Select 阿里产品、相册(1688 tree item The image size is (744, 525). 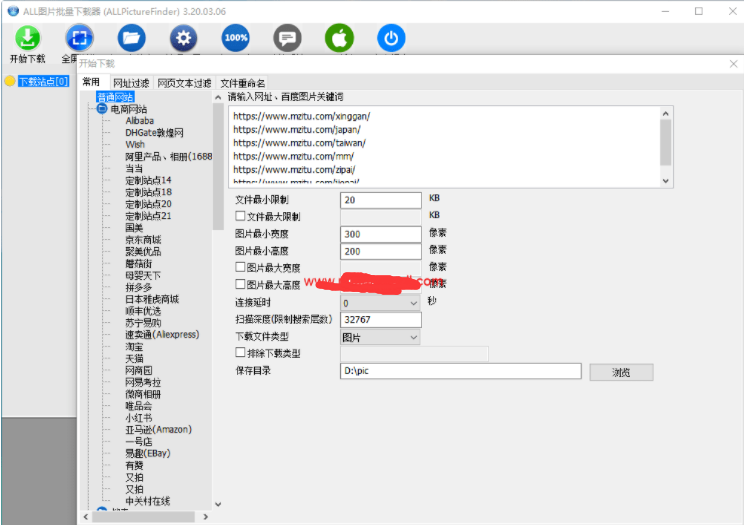click(x=168, y=156)
